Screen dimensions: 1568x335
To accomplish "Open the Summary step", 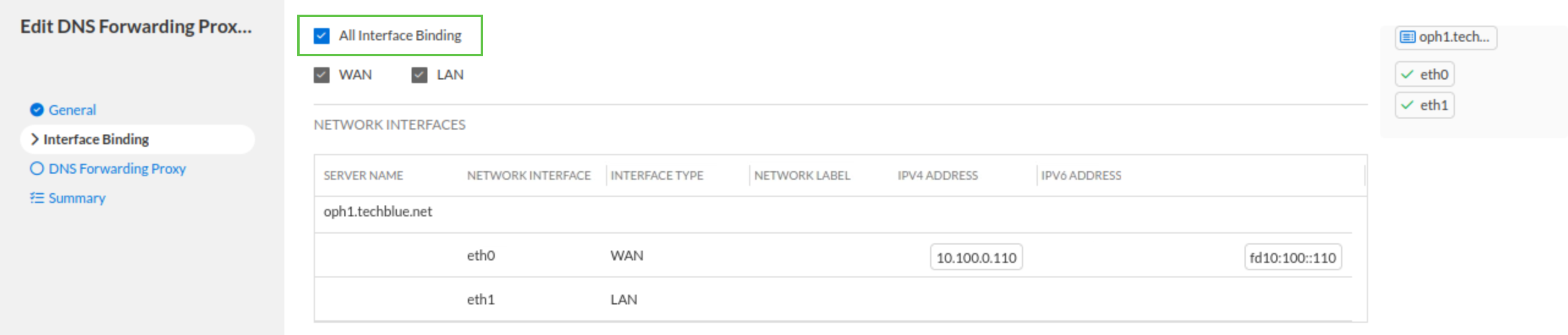I will pos(77,198).
